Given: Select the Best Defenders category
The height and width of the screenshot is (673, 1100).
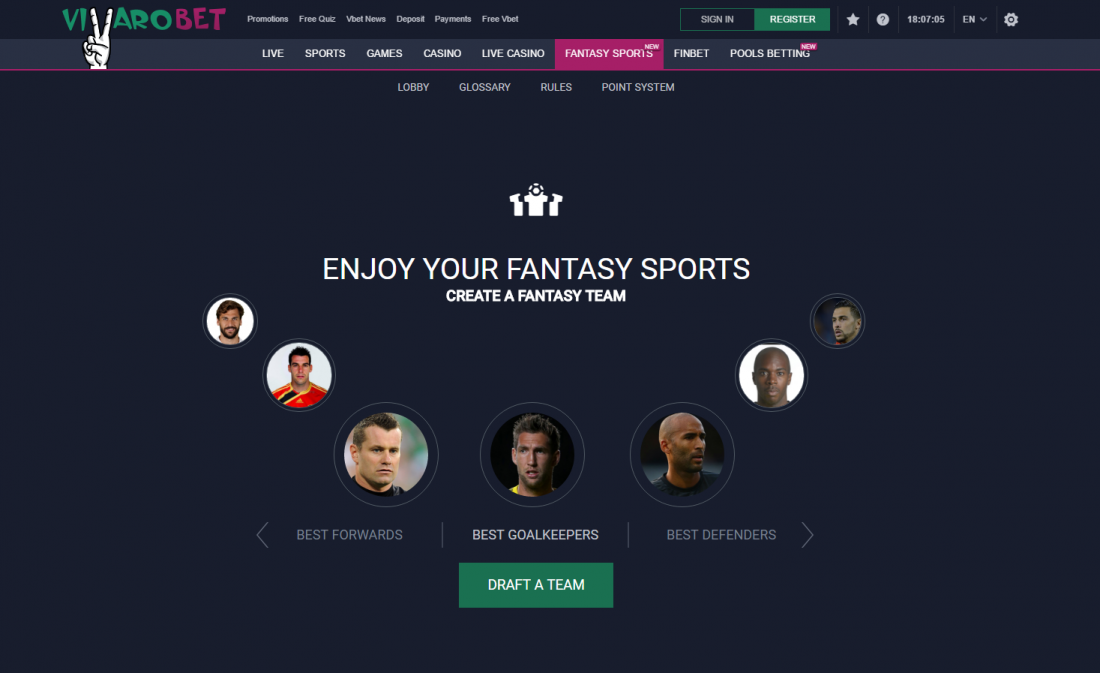Looking at the screenshot, I should point(721,535).
